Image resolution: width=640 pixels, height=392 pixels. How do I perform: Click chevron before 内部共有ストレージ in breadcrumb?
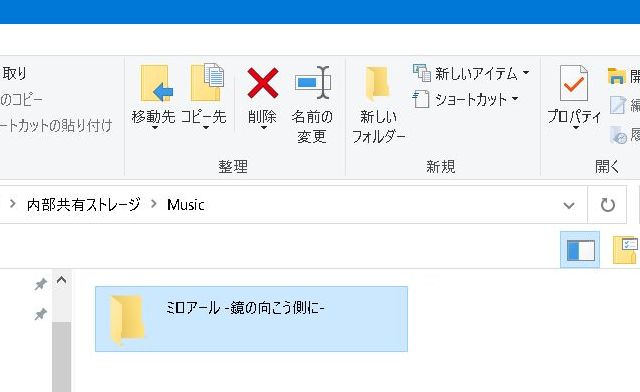pyautogui.click(x=13, y=204)
